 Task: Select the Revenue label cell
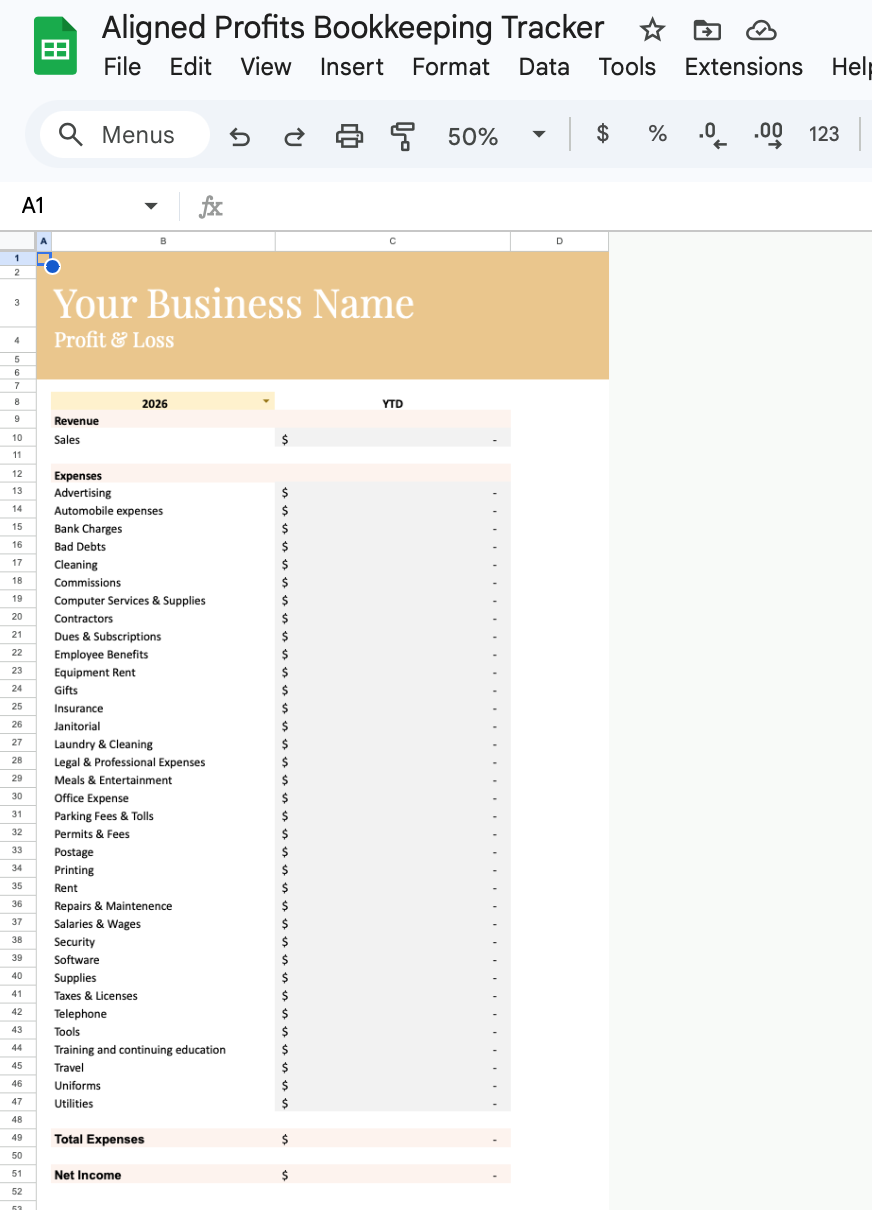click(163, 421)
